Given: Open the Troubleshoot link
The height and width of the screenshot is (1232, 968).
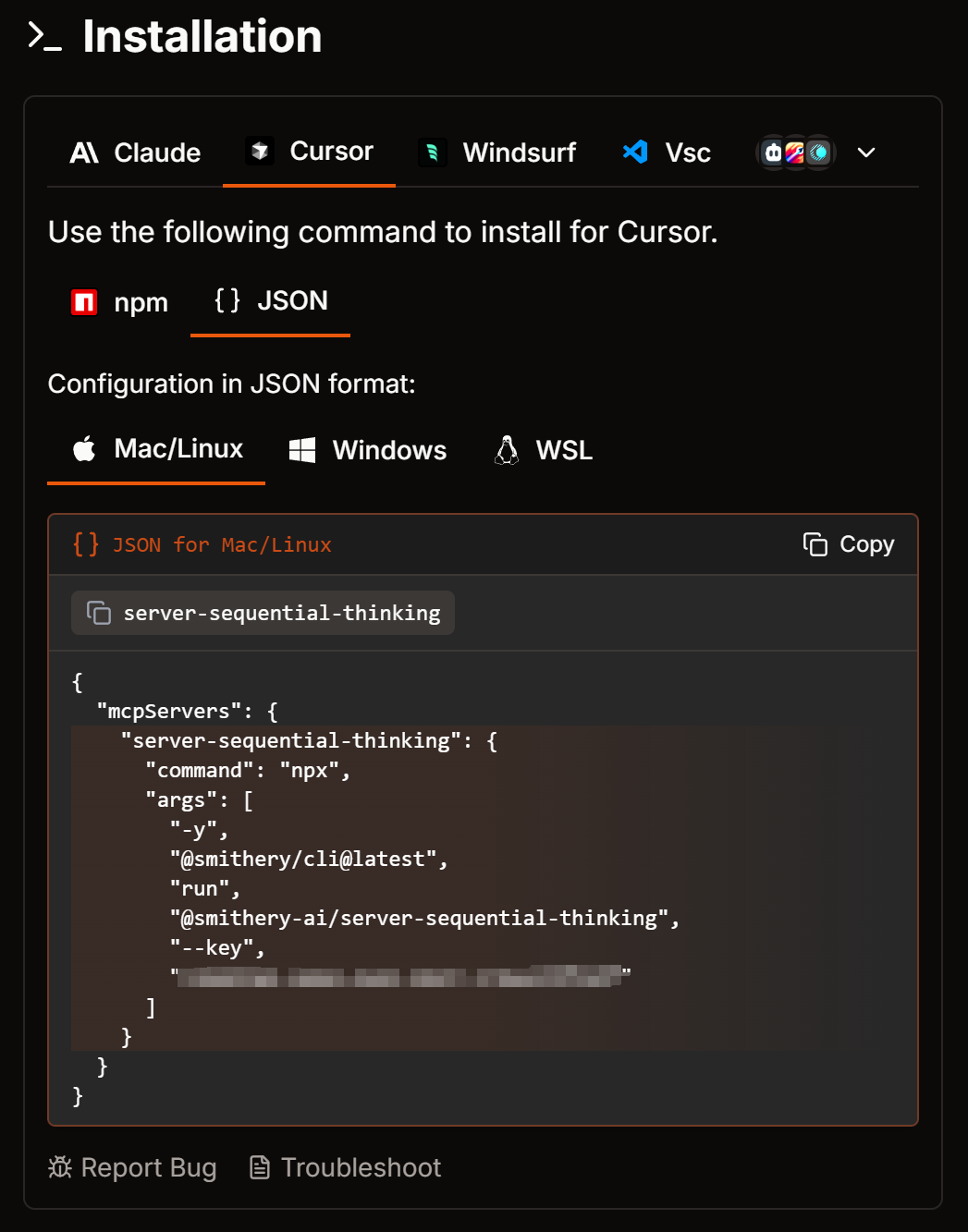Looking at the screenshot, I should (x=345, y=1167).
